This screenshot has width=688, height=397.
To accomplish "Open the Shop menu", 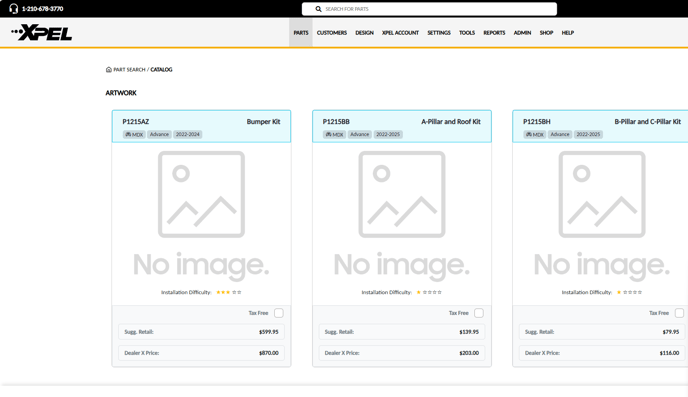I will coord(546,32).
